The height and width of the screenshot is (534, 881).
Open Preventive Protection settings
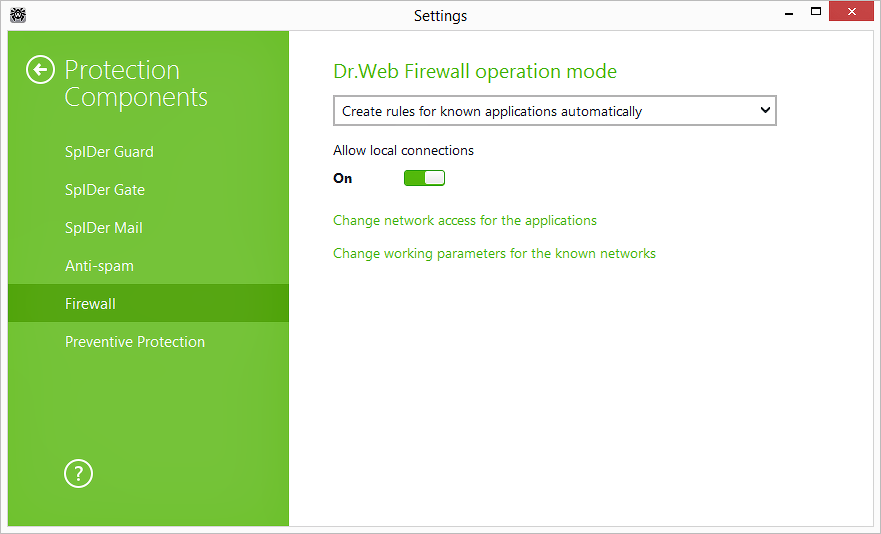click(135, 342)
